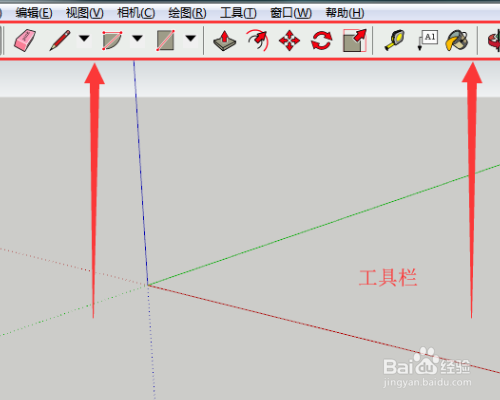Open the 工具(T) menu
500x400 pixels.
(x=238, y=13)
